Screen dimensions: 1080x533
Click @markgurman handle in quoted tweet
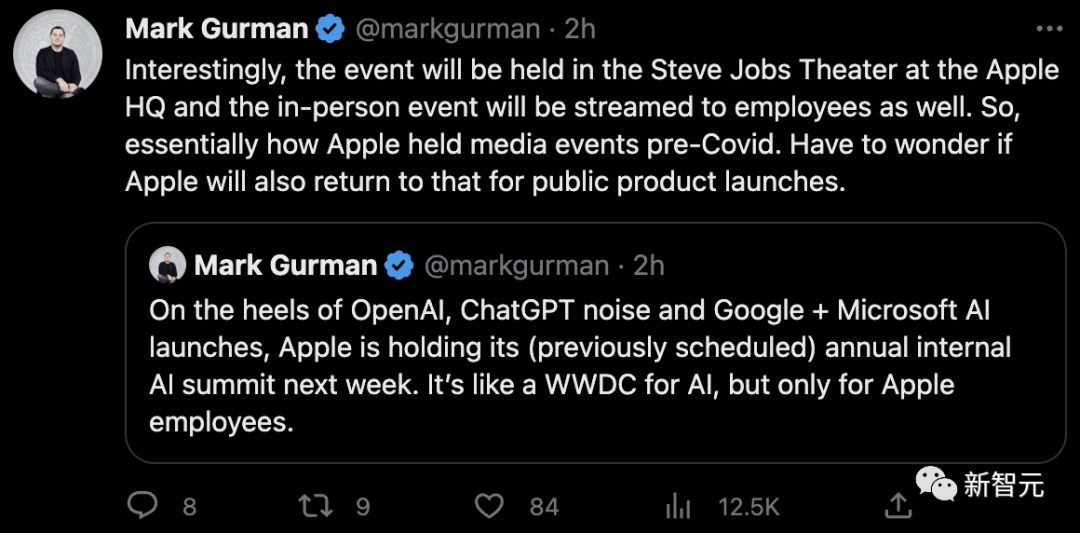coord(517,265)
